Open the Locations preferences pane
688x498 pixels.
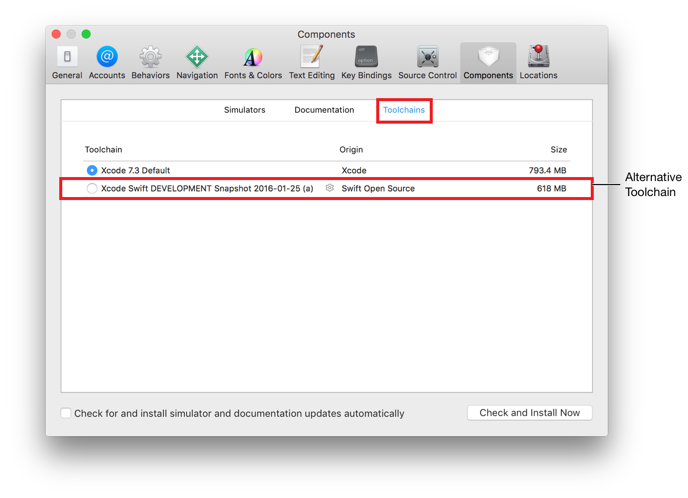pos(538,63)
